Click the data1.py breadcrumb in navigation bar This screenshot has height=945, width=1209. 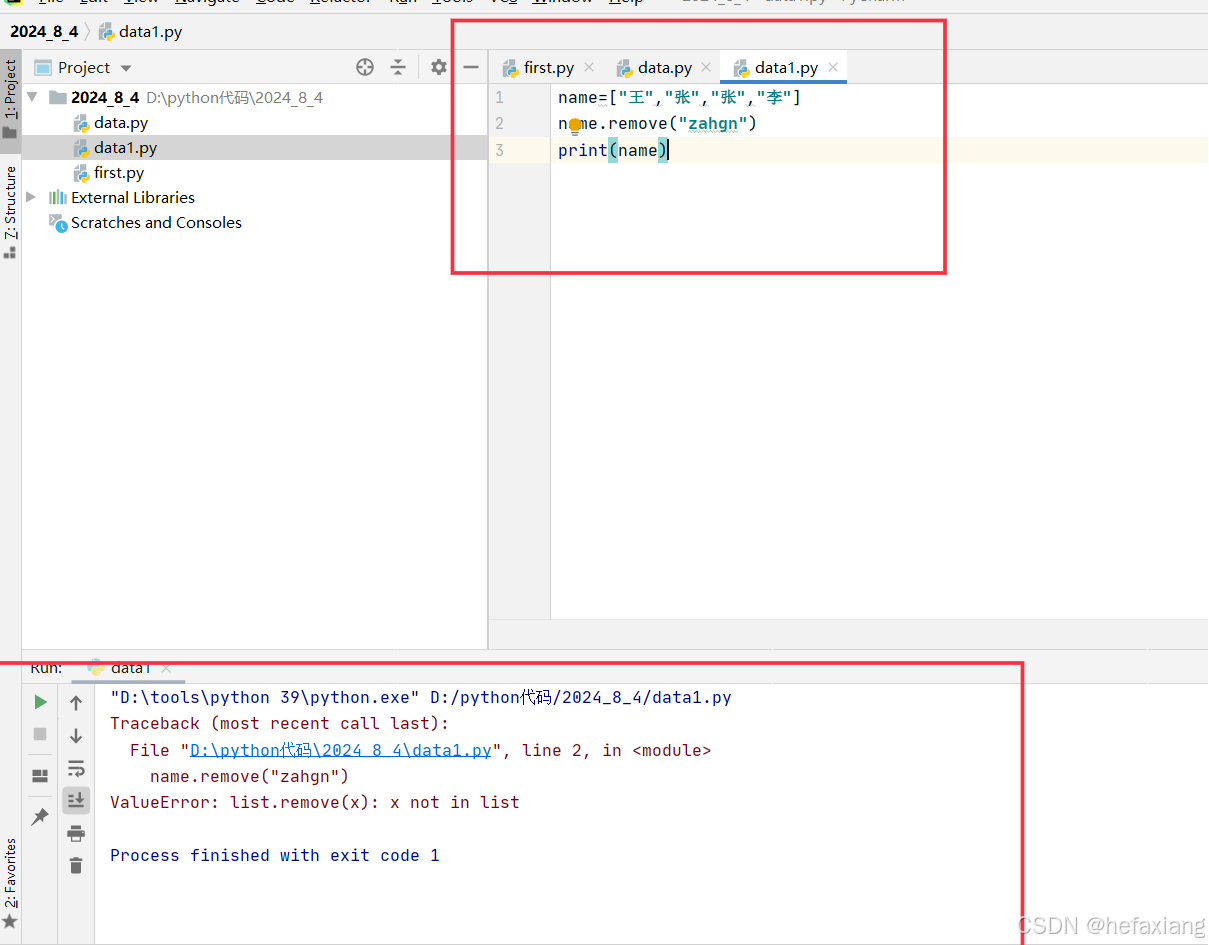(140, 31)
